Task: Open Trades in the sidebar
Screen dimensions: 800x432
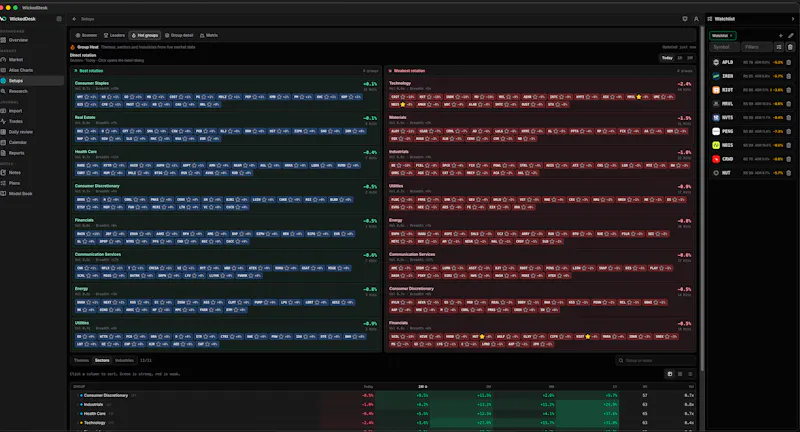Action: coord(16,121)
